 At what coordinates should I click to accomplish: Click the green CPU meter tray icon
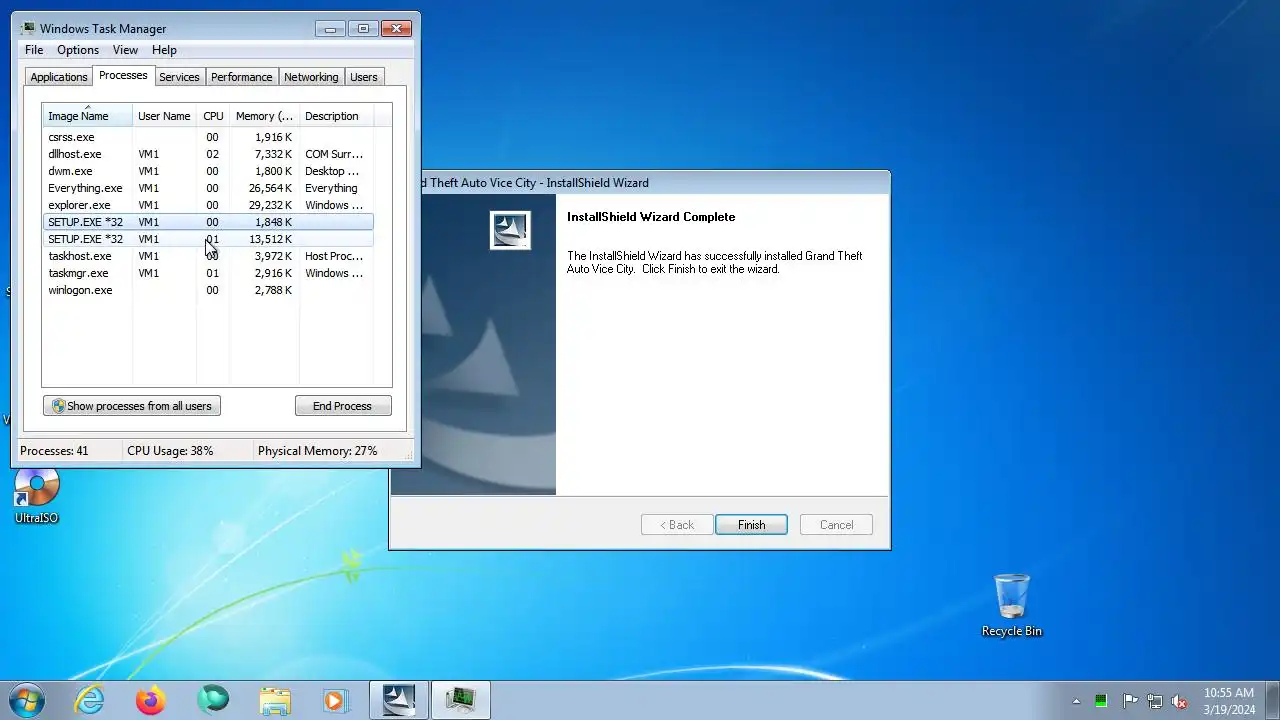(x=1101, y=701)
